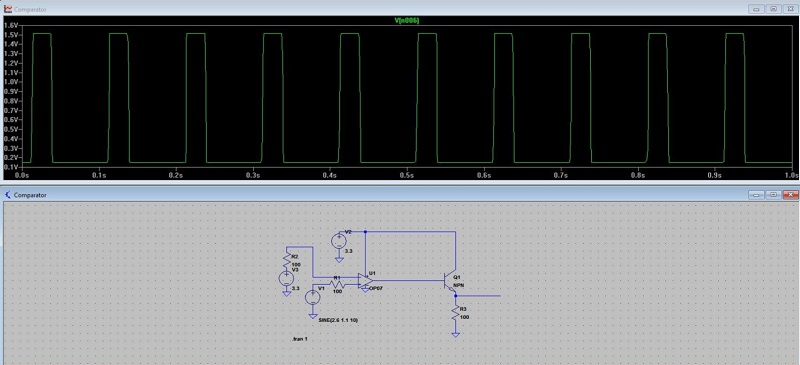Select the V2 voltage source symbol
Screen dimensions: 800x365
click(339, 241)
